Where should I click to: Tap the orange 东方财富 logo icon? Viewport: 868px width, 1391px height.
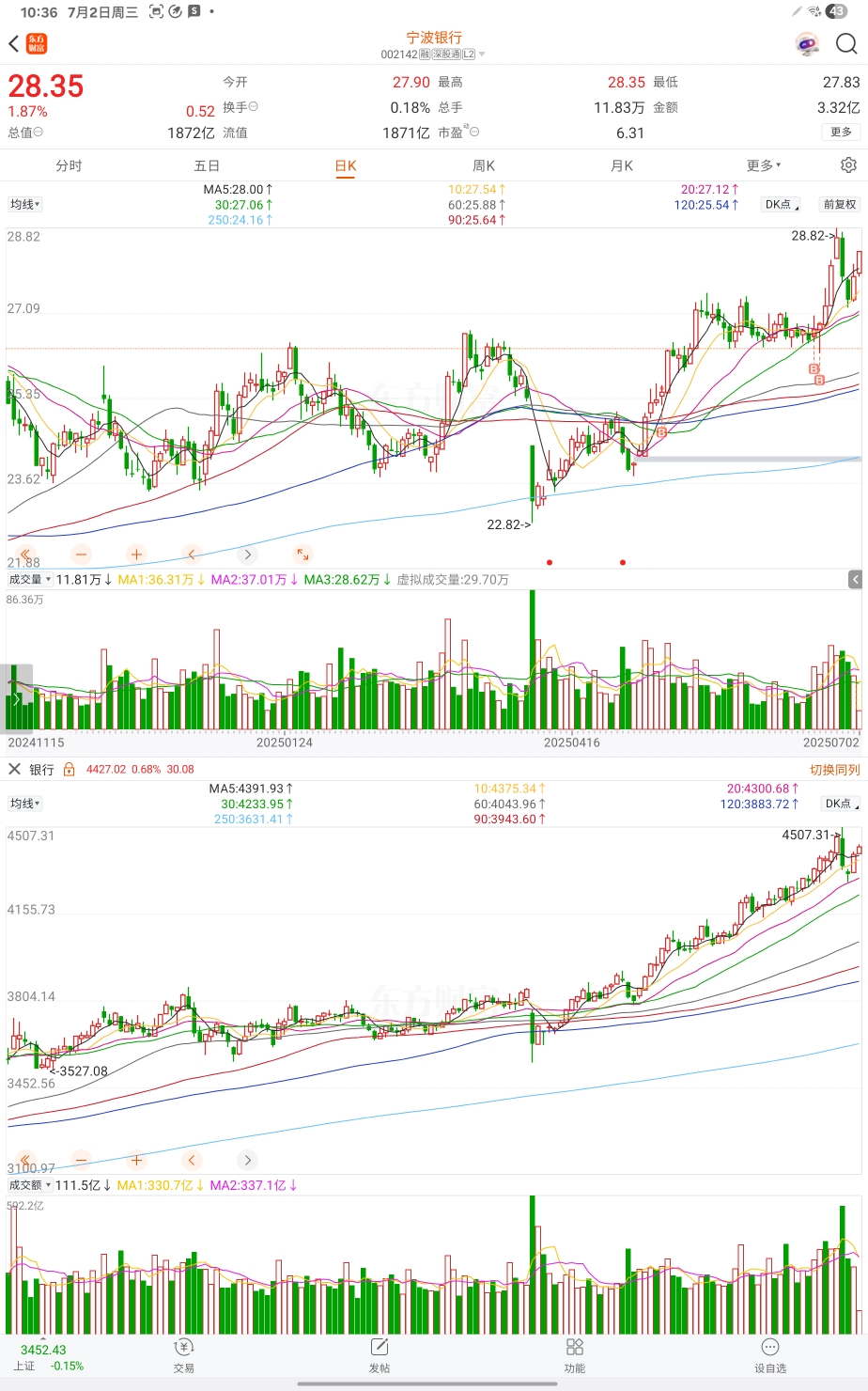[37, 44]
